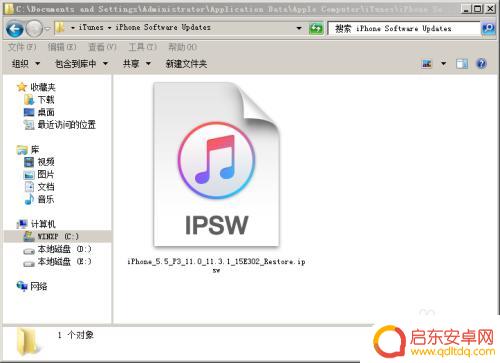Click the Back navigation arrow button
500x363 pixels.
(x=15, y=29)
